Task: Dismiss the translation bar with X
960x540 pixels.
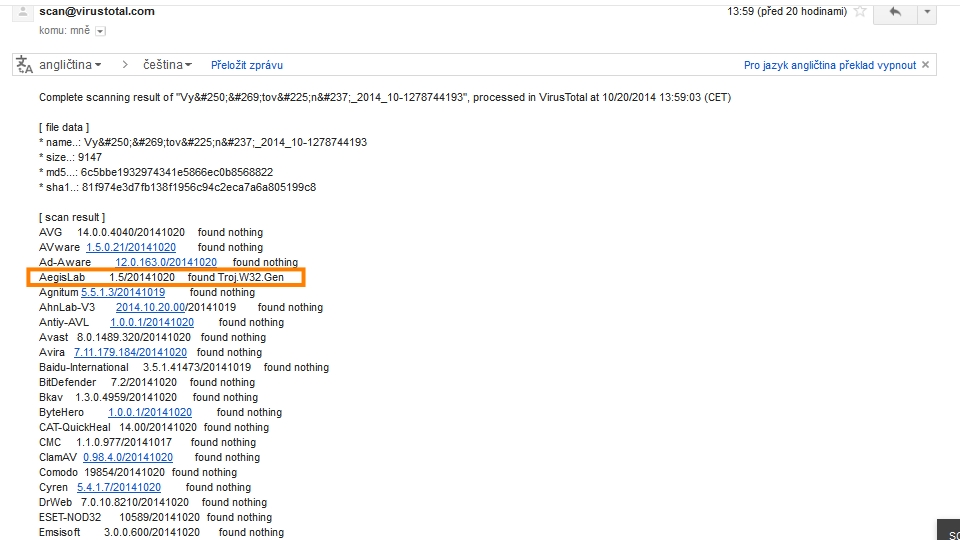Action: [x=926, y=65]
